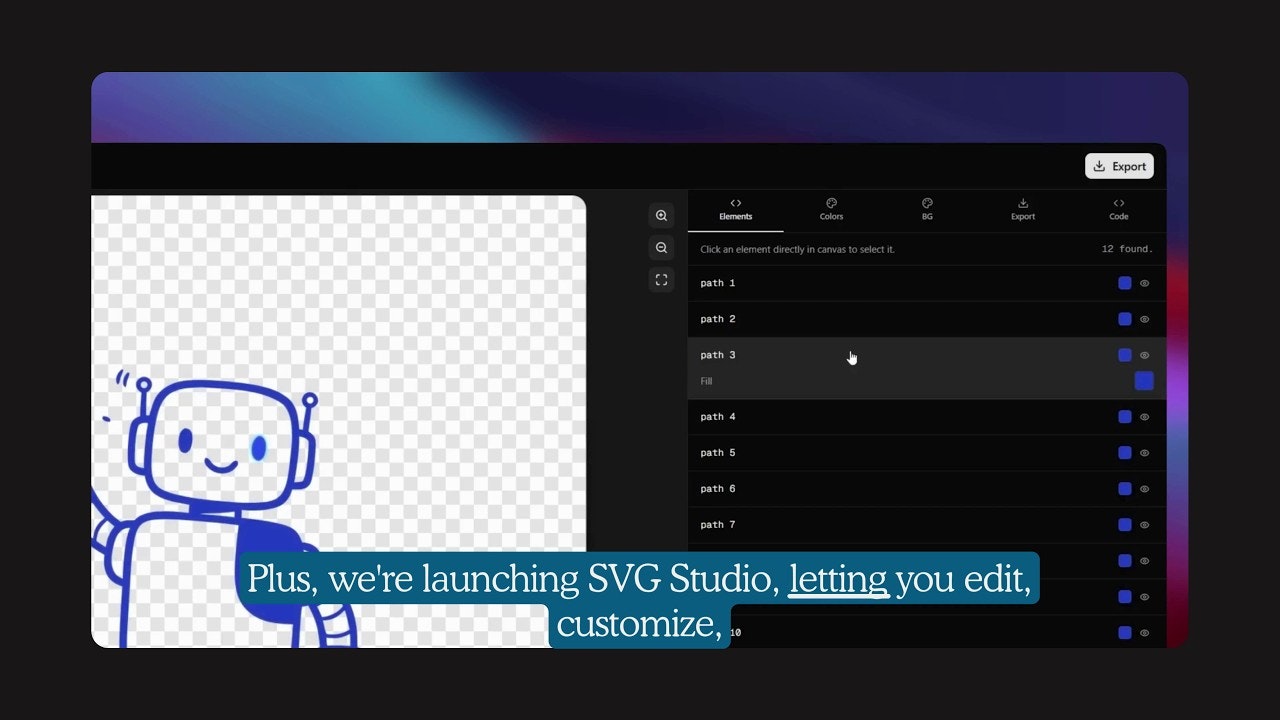Viewport: 1280px width, 720px height.
Task: Click path 7 blue color swatch
Action: pyautogui.click(x=1125, y=525)
